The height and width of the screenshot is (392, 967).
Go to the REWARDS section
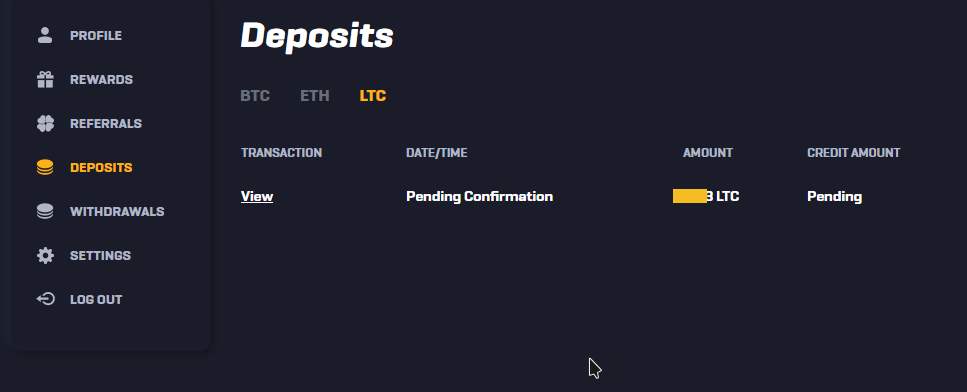tap(101, 80)
